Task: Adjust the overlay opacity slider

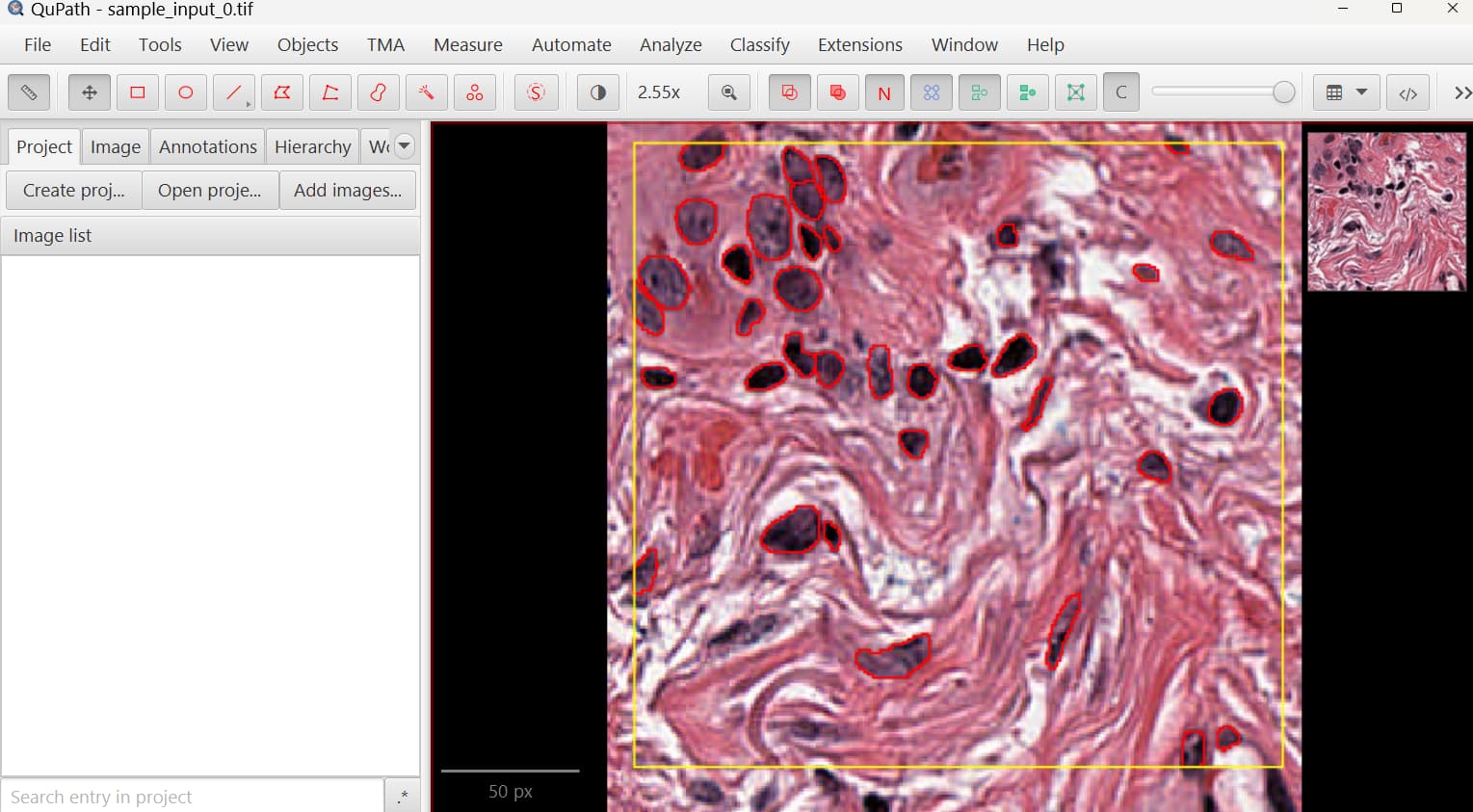Action: click(1282, 92)
